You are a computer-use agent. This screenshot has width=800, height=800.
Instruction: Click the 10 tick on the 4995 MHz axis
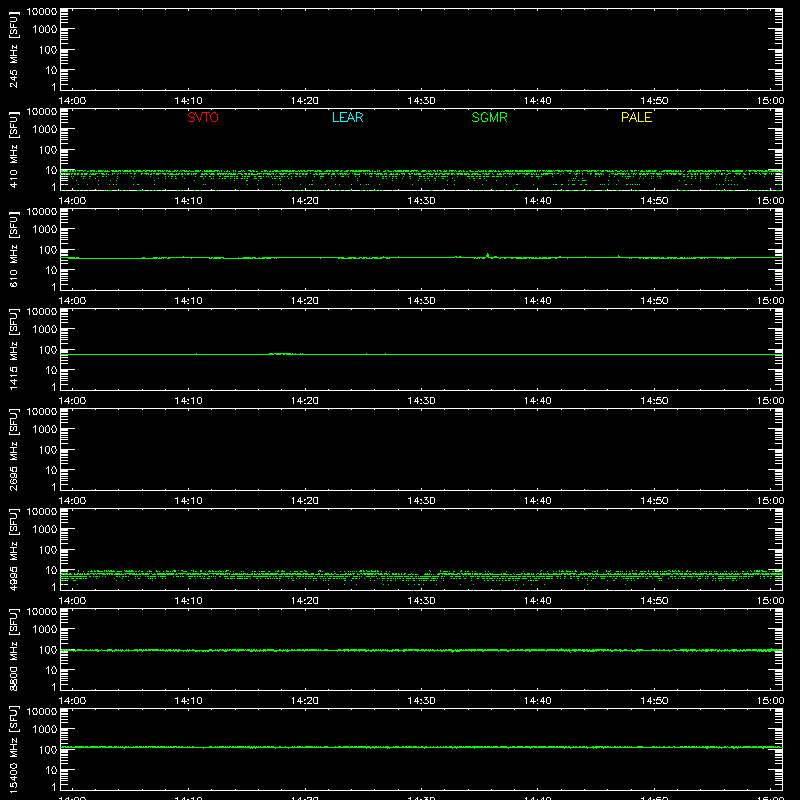(x=52, y=570)
